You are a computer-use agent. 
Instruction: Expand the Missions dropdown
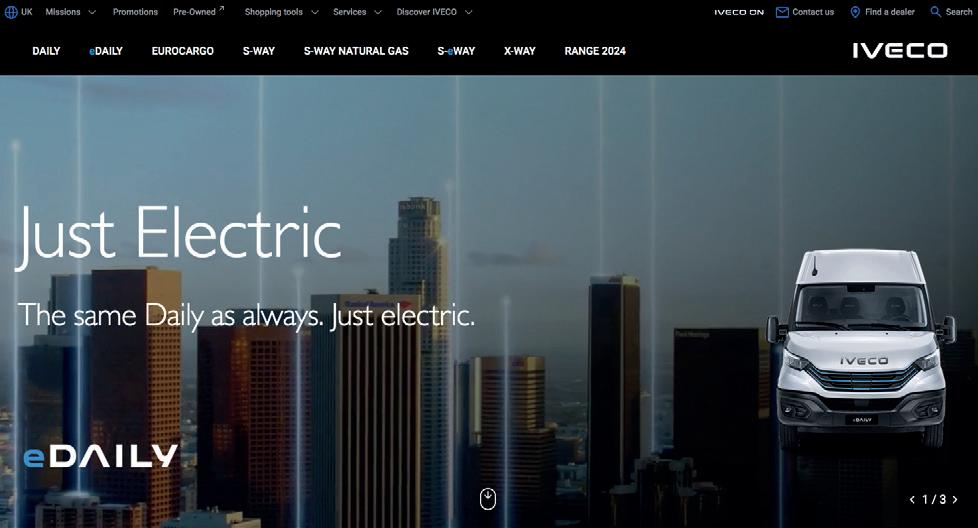pos(70,12)
